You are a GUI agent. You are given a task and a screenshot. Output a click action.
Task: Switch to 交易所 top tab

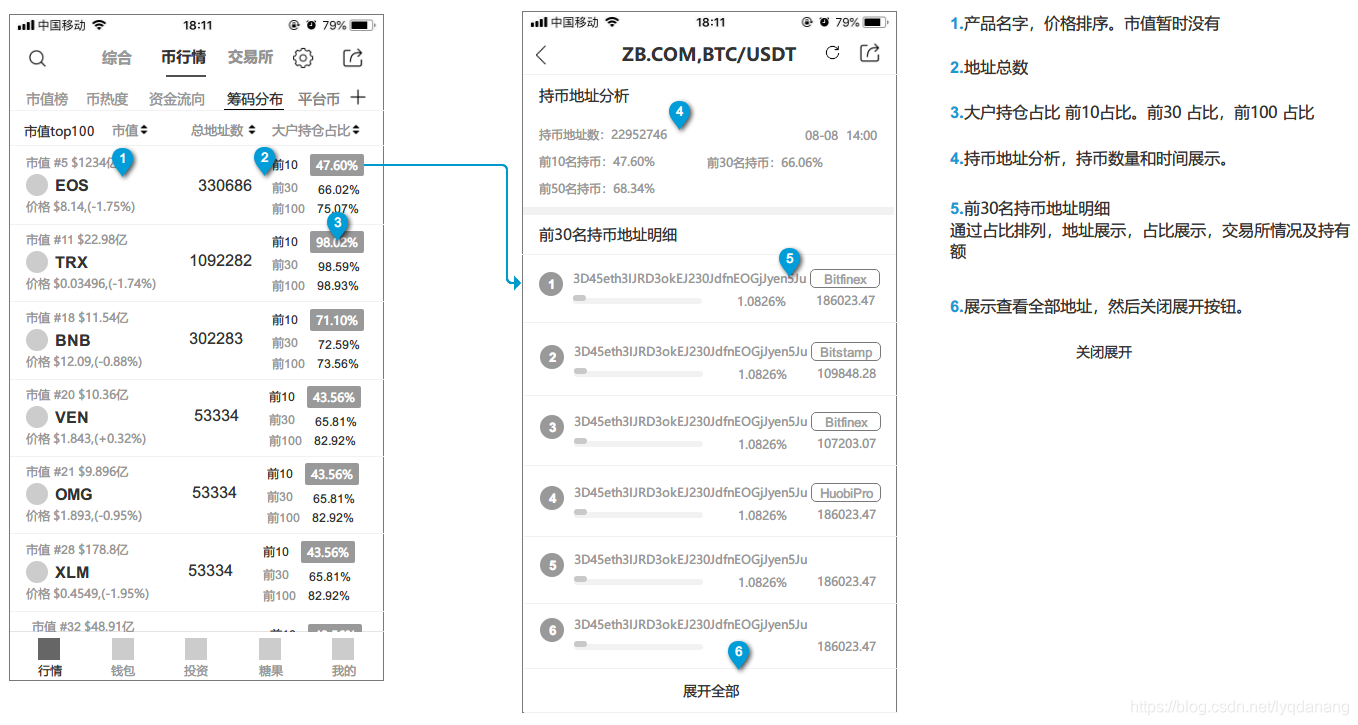pyautogui.click(x=250, y=58)
